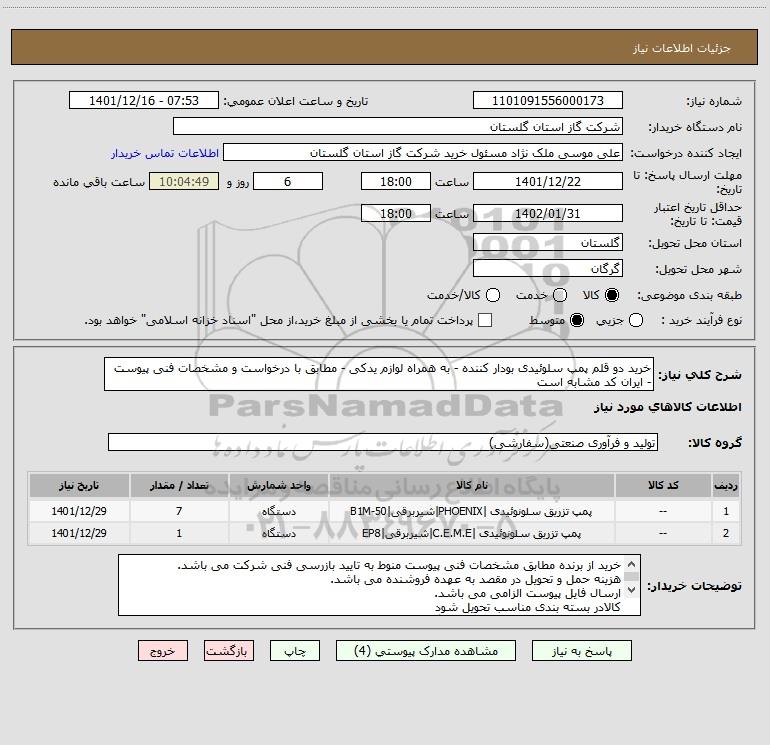Click the delivery city field گرگان
The width and height of the screenshot is (770, 745).
(x=548, y=268)
